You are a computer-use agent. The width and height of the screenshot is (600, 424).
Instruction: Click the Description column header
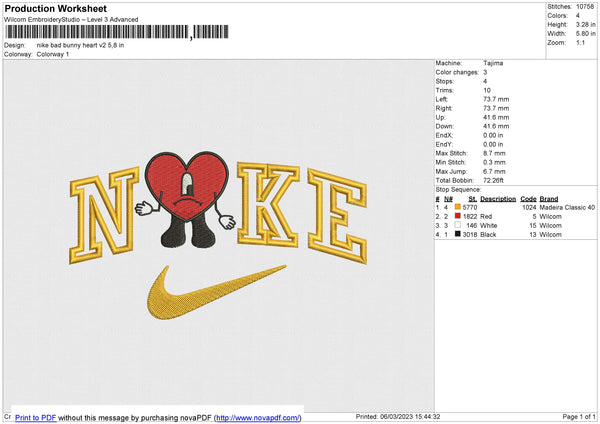[x=498, y=199]
